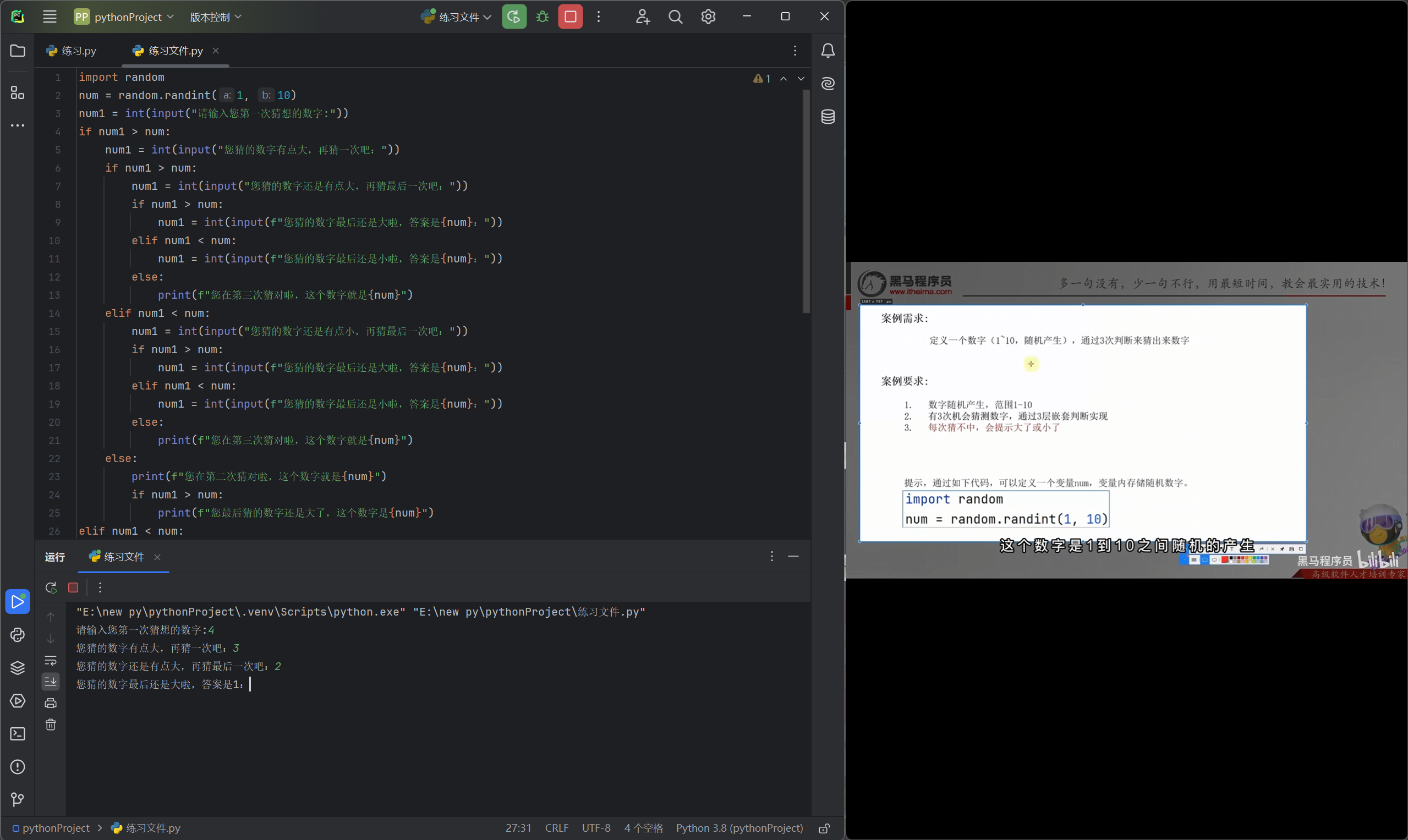Open the Terminal tool window
Viewport: 1408px width, 840px height.
(18, 734)
